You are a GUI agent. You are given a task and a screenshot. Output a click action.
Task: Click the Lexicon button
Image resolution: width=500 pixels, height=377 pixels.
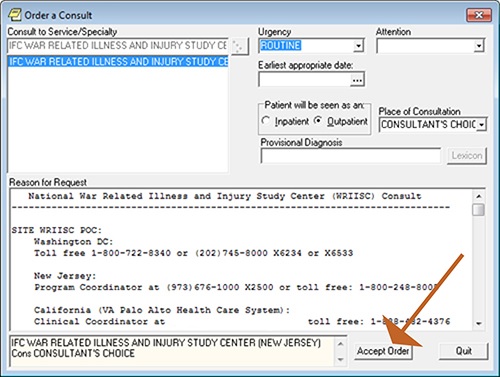tap(467, 156)
